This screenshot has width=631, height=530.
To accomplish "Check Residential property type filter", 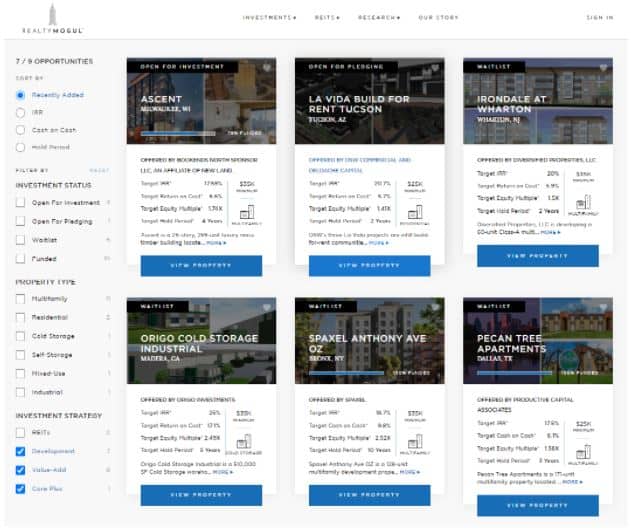I will (21, 317).
